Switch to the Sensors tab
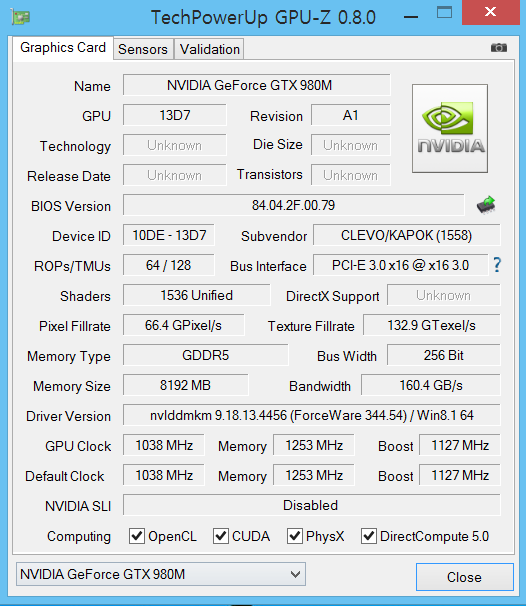Image resolution: width=526 pixels, height=606 pixels. point(143,49)
